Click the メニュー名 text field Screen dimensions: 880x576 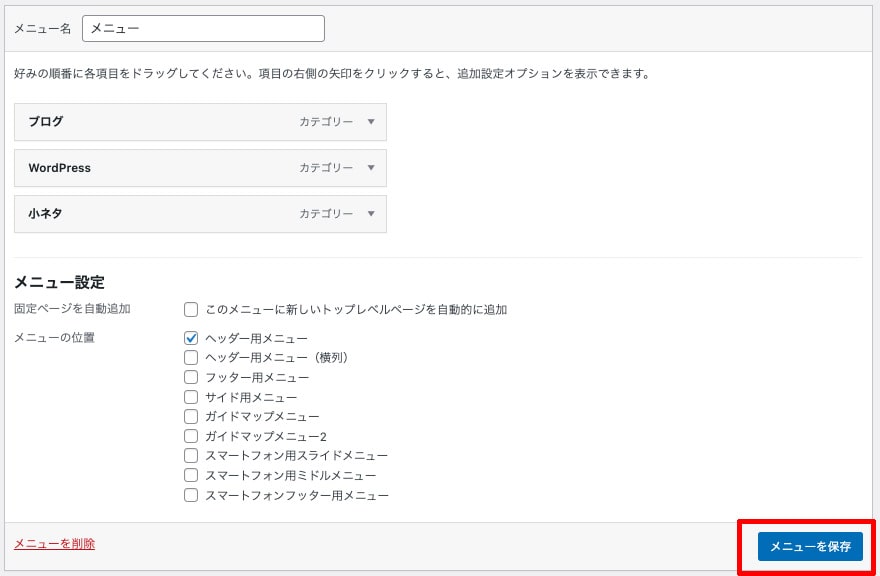203,29
